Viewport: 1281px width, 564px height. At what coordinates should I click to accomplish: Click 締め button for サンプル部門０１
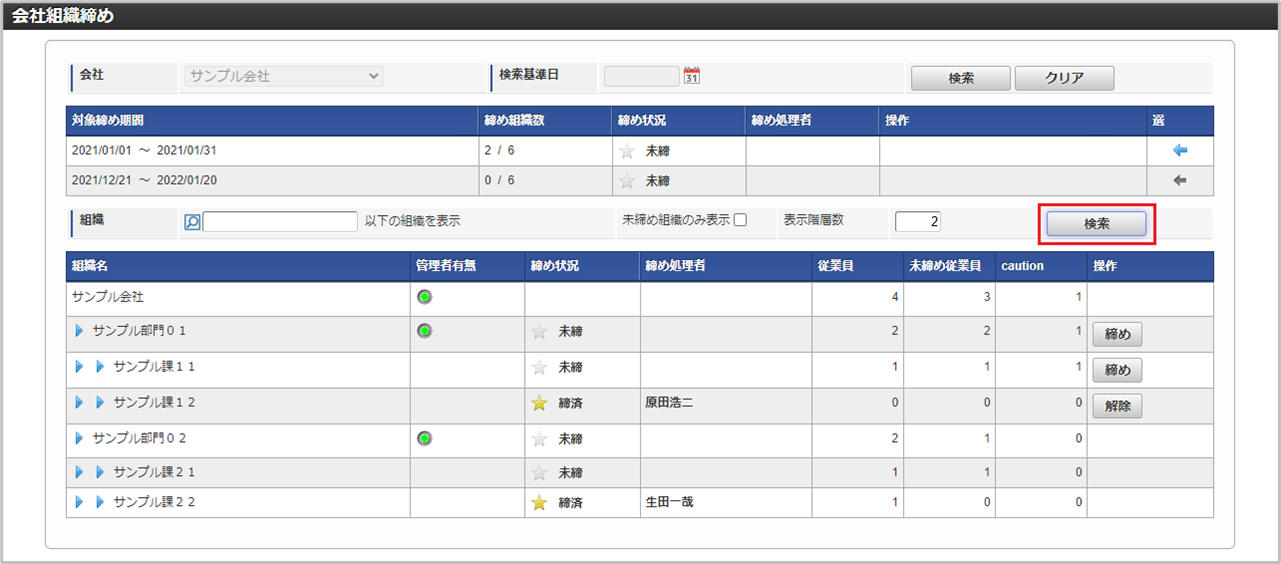[x=1117, y=335]
